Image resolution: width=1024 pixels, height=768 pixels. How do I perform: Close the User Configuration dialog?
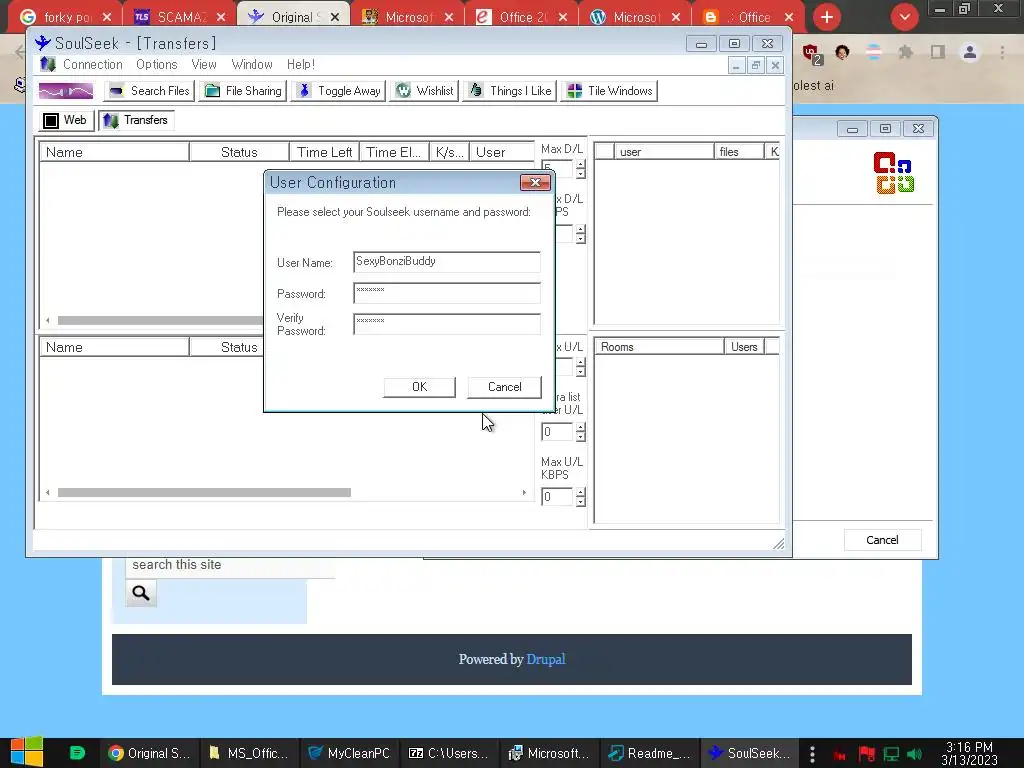coord(535,183)
